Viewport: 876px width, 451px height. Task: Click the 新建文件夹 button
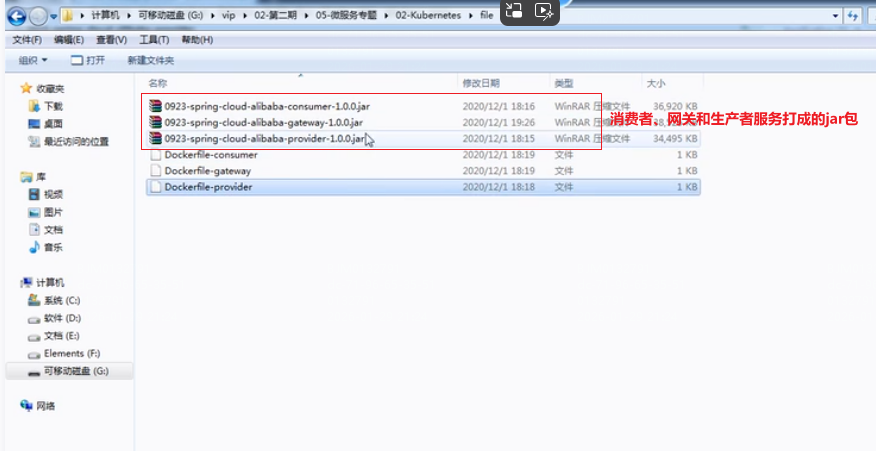point(150,60)
